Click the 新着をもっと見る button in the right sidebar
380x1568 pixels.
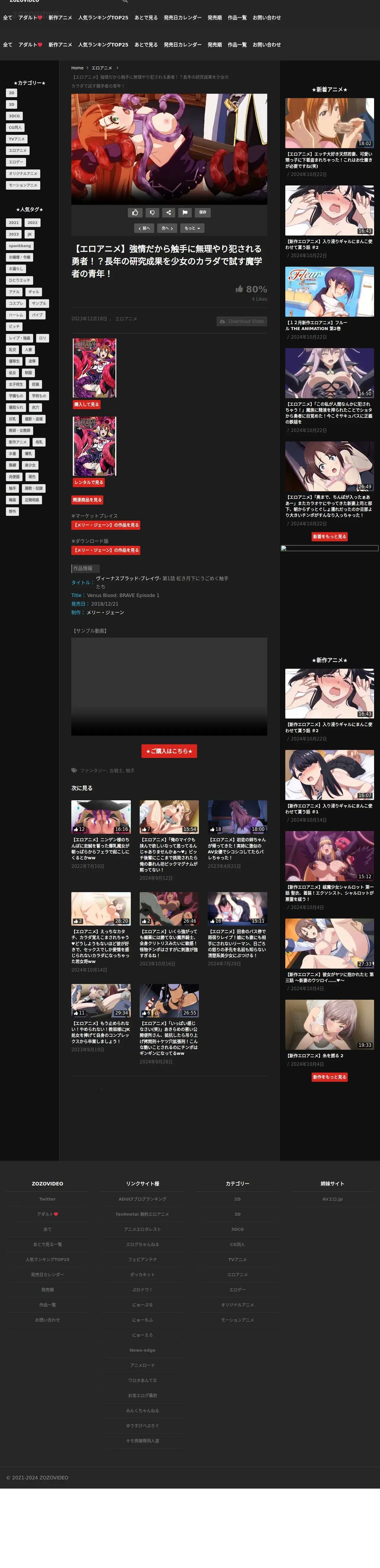[x=329, y=537]
